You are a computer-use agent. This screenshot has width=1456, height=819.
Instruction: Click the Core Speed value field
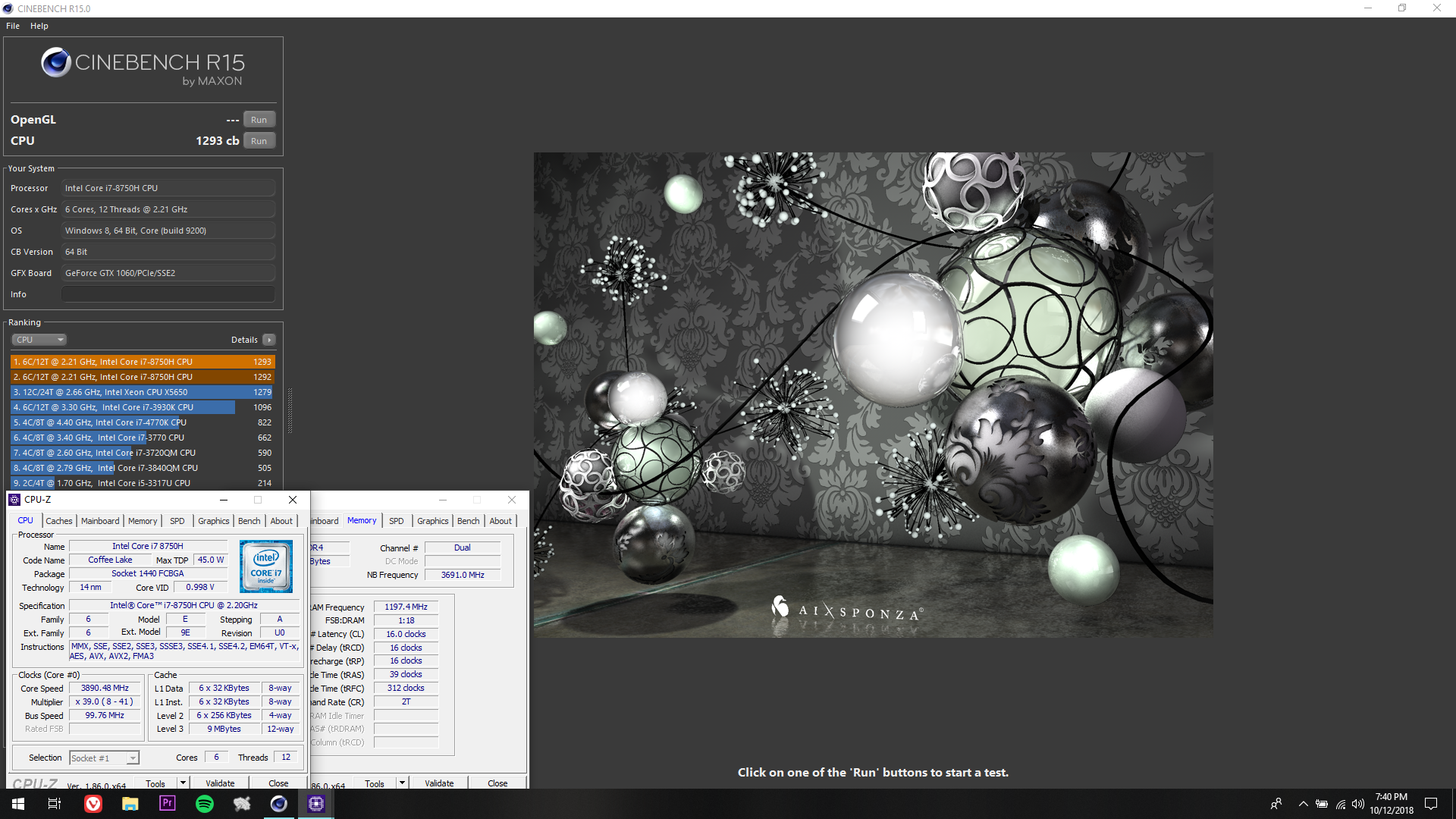(x=105, y=689)
